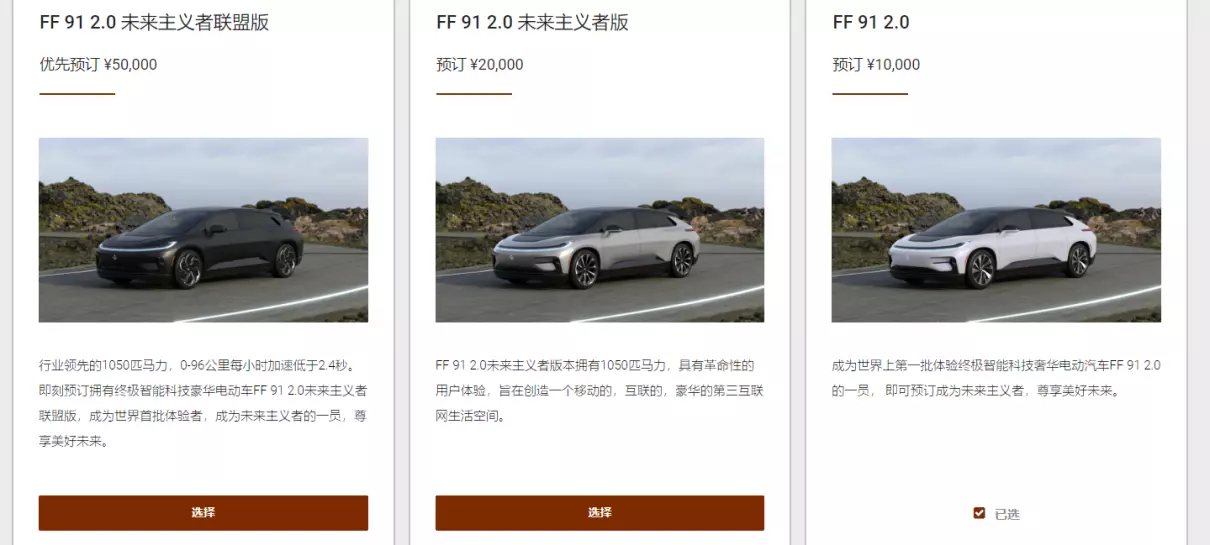Choose 选择 for the 未来主义者版 package

click(x=600, y=513)
